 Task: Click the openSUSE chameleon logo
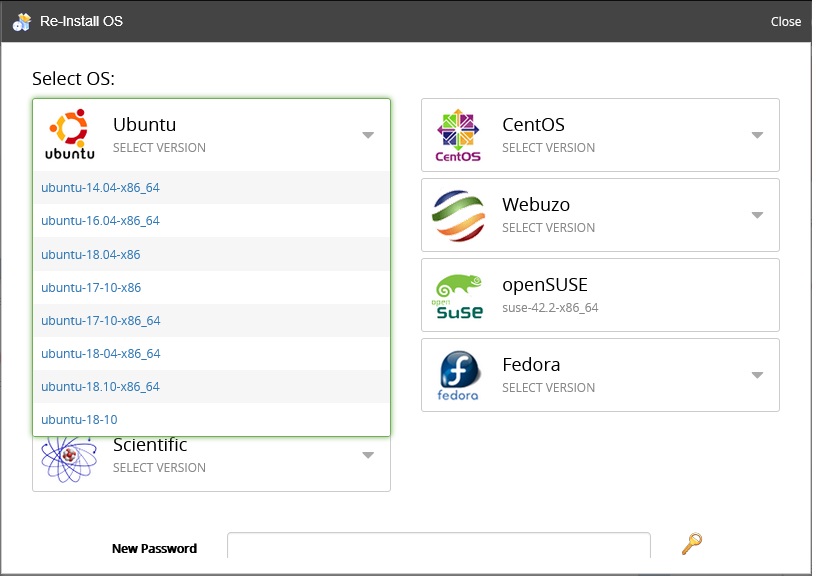click(x=459, y=296)
